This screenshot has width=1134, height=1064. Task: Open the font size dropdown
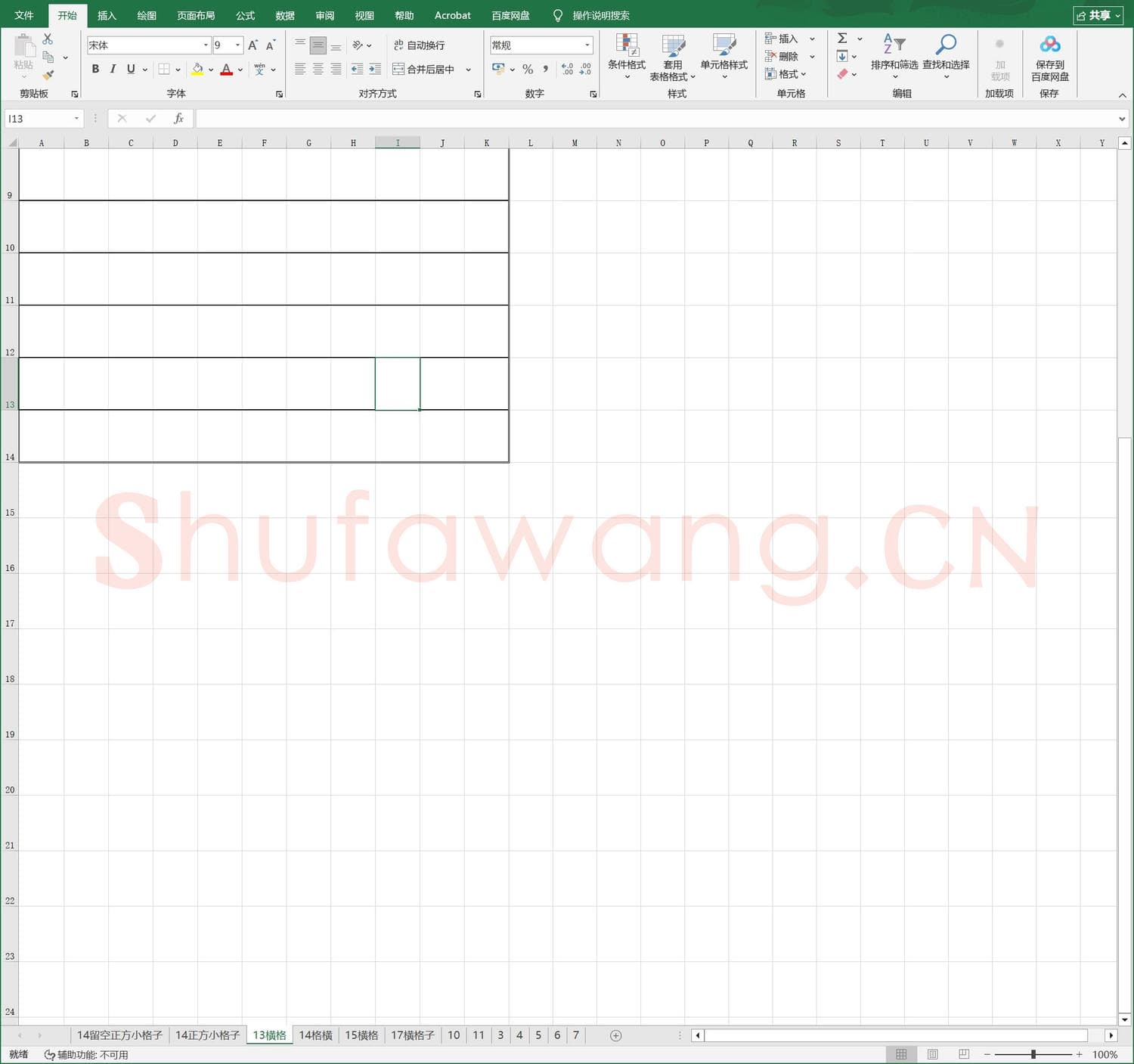click(x=238, y=45)
